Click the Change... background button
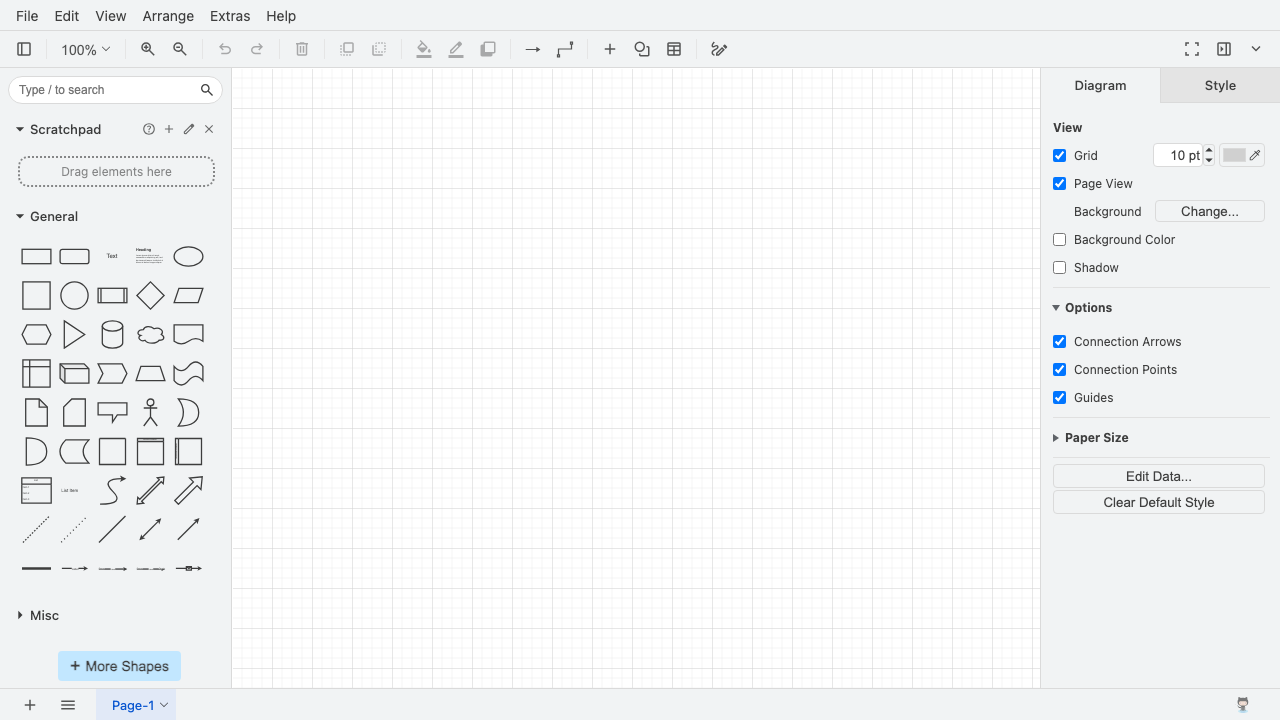 (1210, 211)
